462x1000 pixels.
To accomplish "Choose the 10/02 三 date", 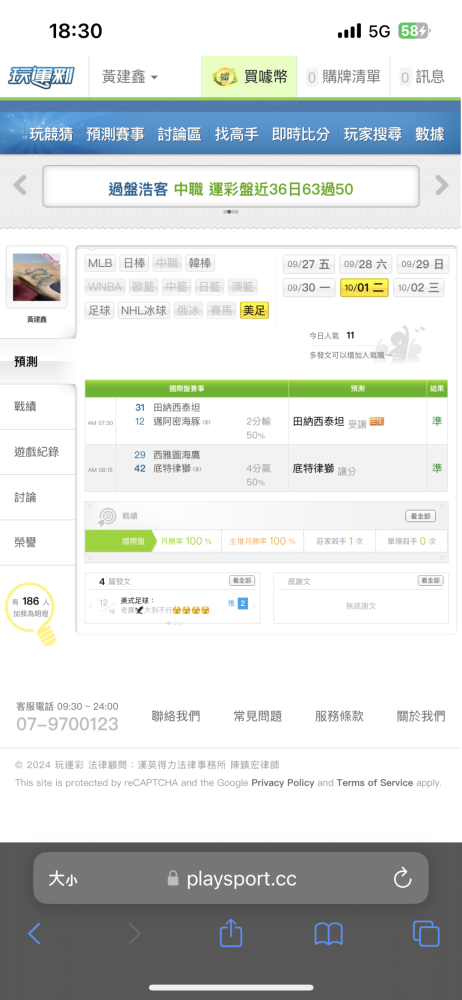I will click(421, 288).
